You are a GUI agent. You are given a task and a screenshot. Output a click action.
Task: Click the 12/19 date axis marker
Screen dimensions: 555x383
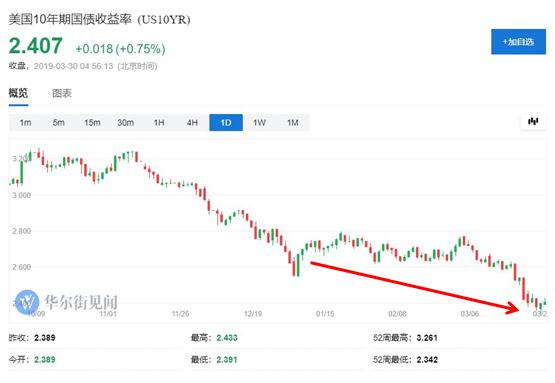(253, 314)
